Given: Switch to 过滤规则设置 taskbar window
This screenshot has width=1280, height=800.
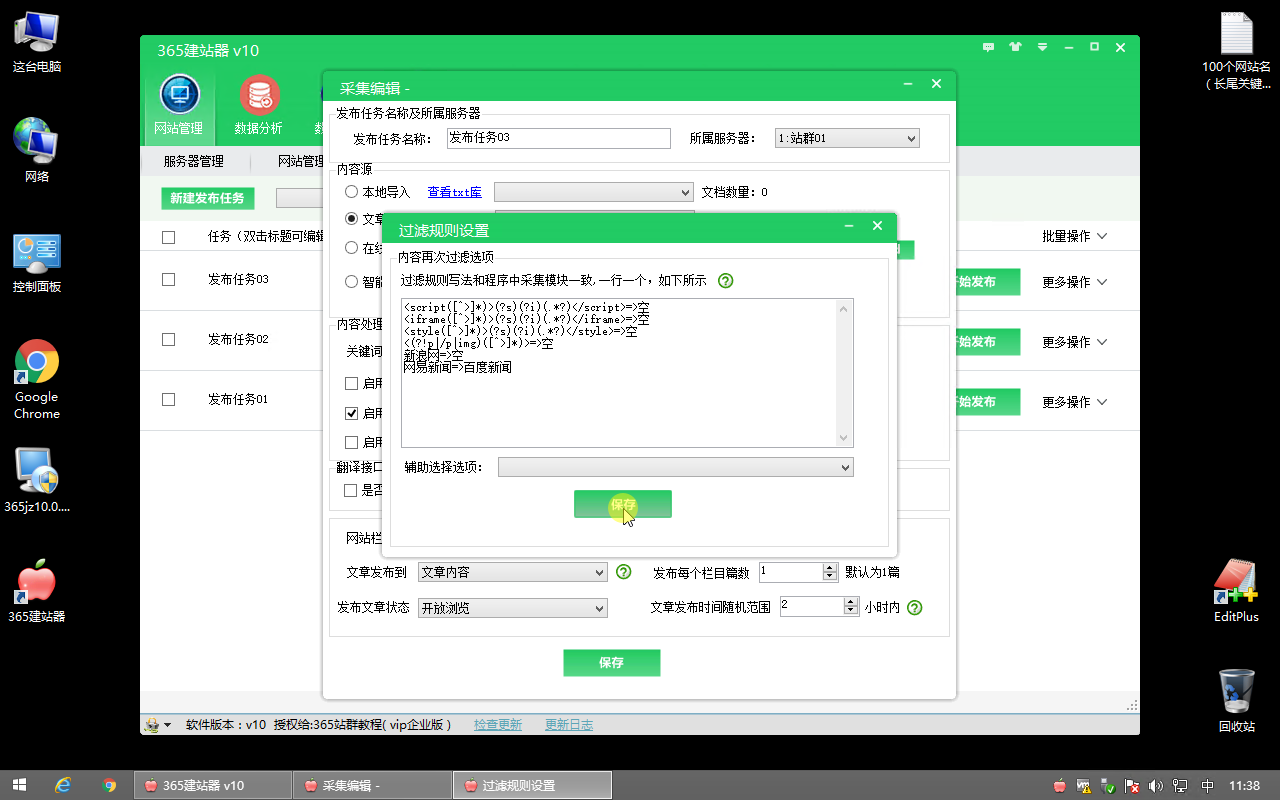Looking at the screenshot, I should (x=532, y=785).
